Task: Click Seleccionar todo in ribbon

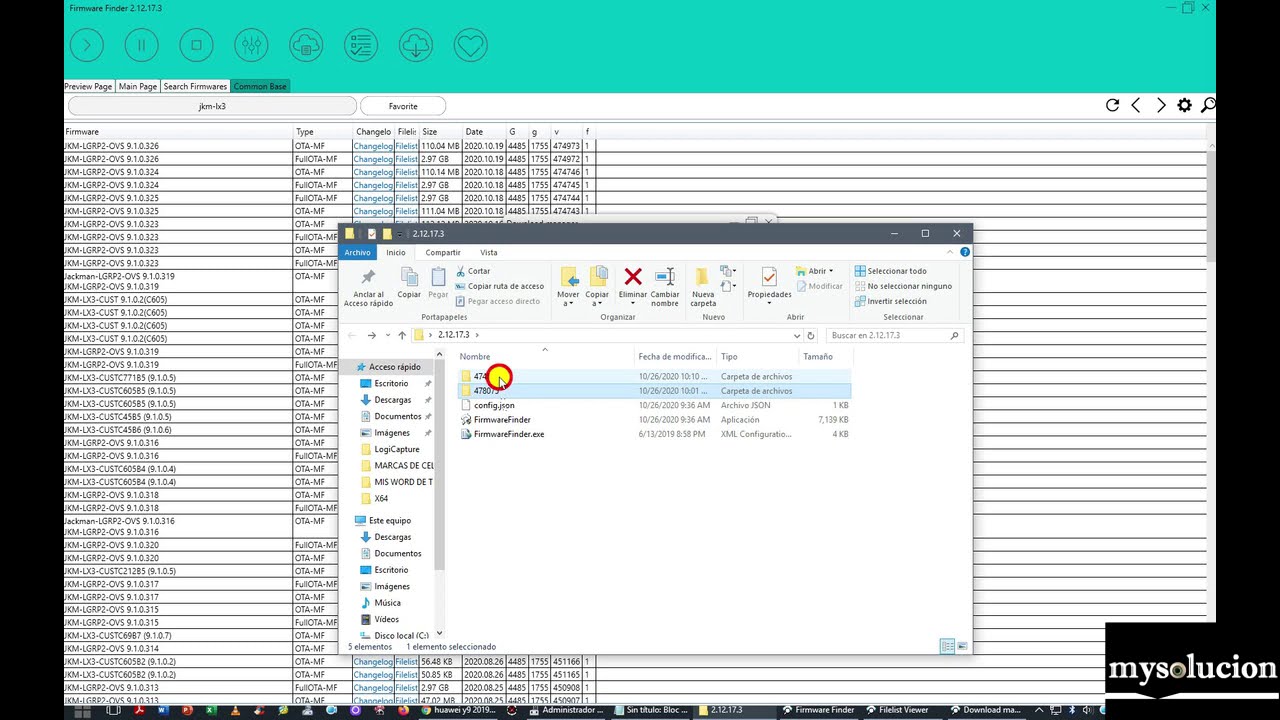Action: click(890, 271)
